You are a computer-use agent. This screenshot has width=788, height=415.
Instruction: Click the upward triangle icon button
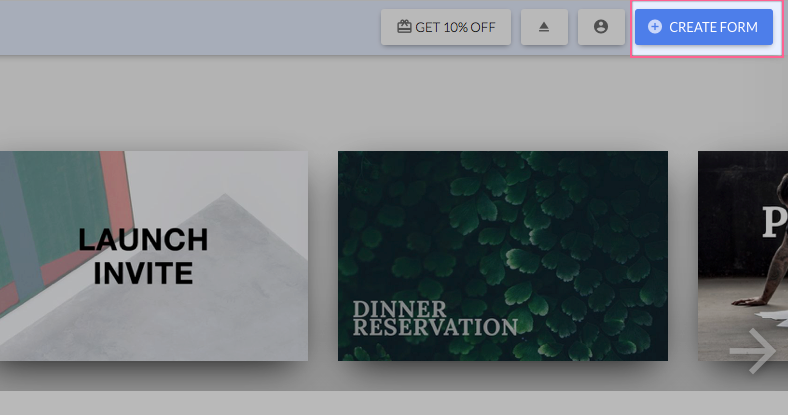pyautogui.click(x=544, y=27)
